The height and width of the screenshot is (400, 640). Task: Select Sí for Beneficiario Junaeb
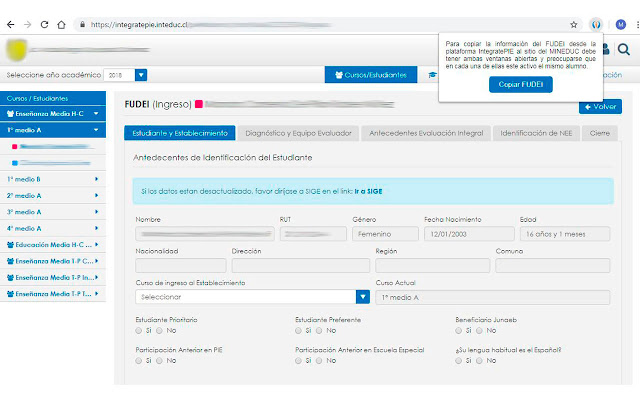pyautogui.click(x=458, y=331)
